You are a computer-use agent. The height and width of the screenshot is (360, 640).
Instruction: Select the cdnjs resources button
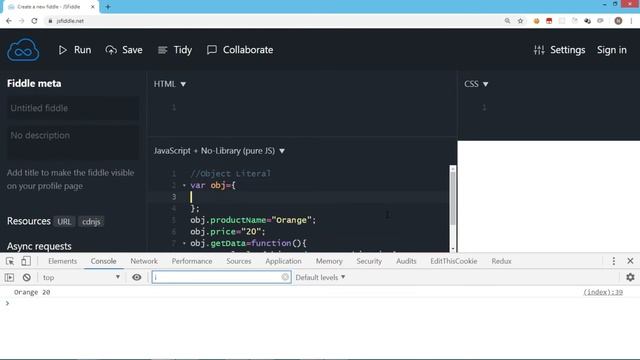pos(91,221)
